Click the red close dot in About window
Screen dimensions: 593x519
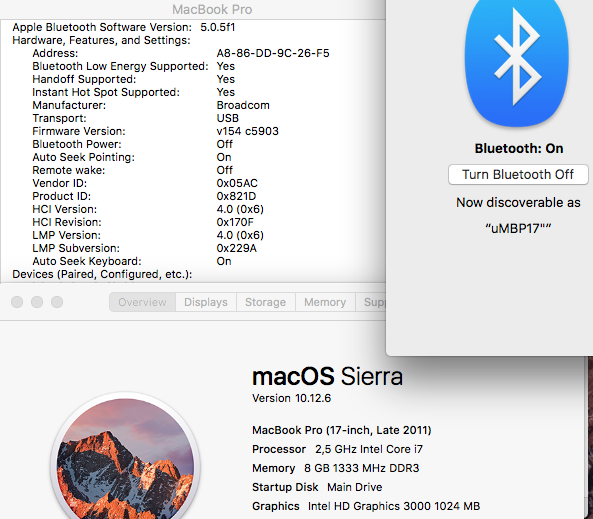pos(17,302)
